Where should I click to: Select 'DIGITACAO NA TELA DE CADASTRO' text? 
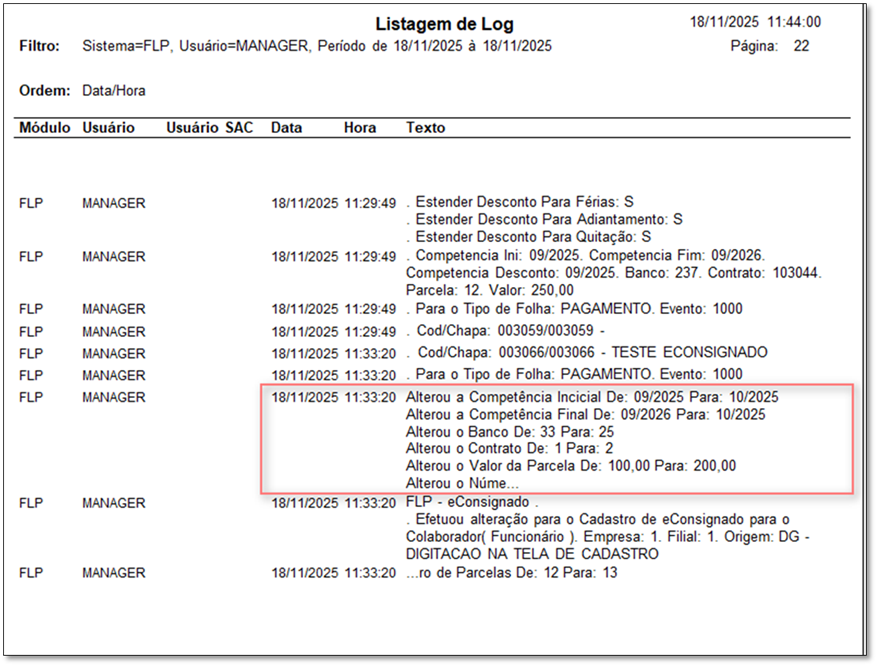coord(532,554)
